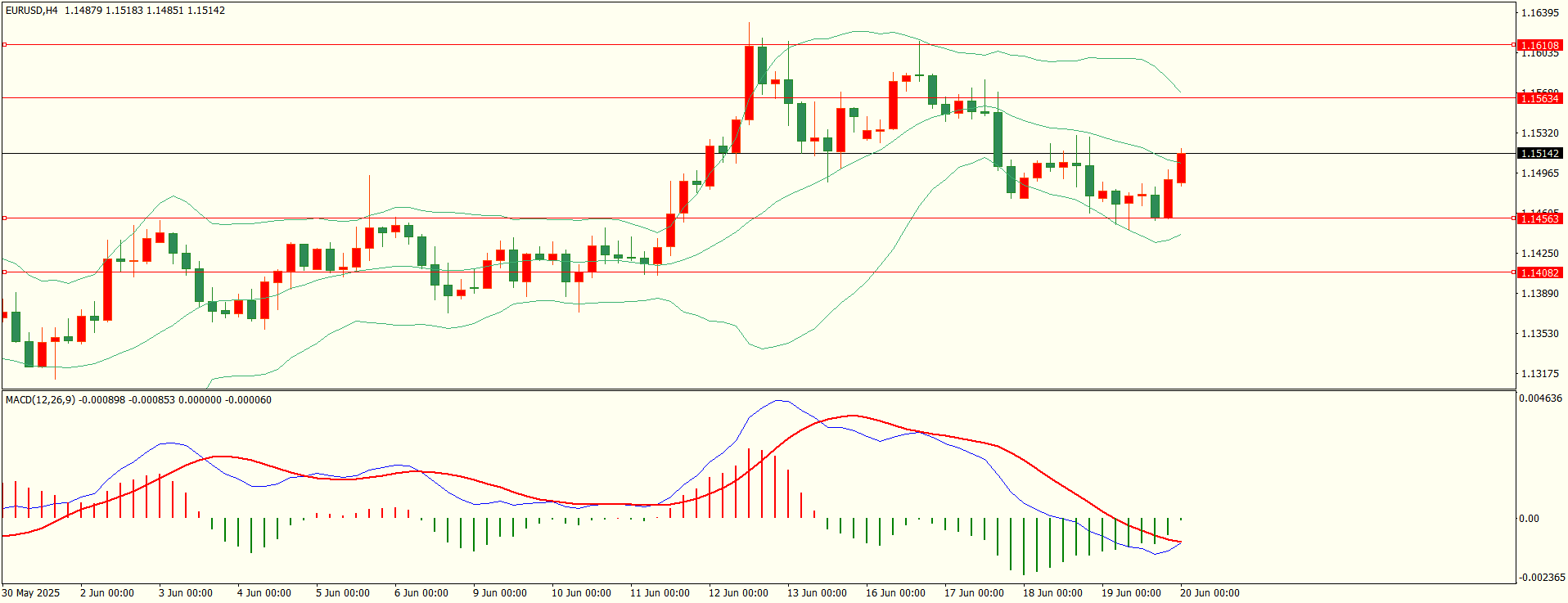This screenshot has height=603, width=1568.
Task: Click the 1.13175 price scale value
Action: coord(1539,374)
